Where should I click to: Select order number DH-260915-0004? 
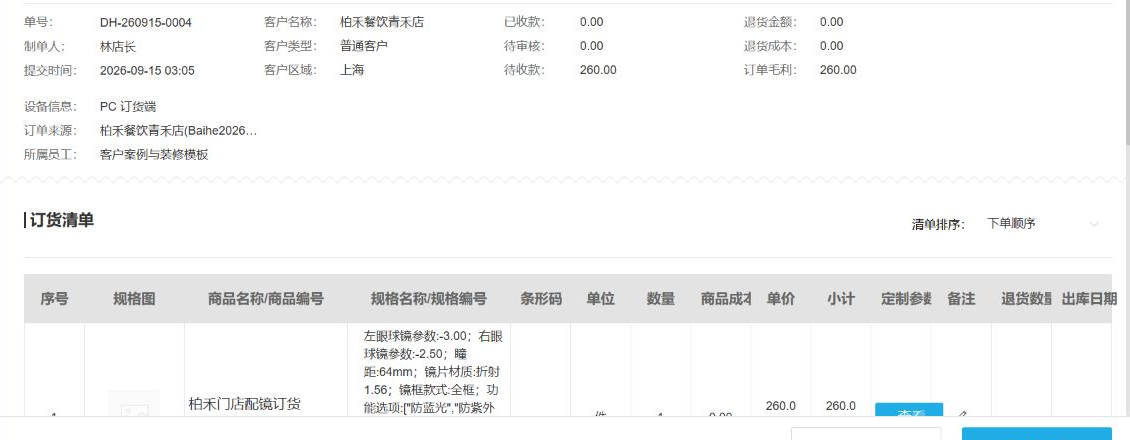[146, 22]
